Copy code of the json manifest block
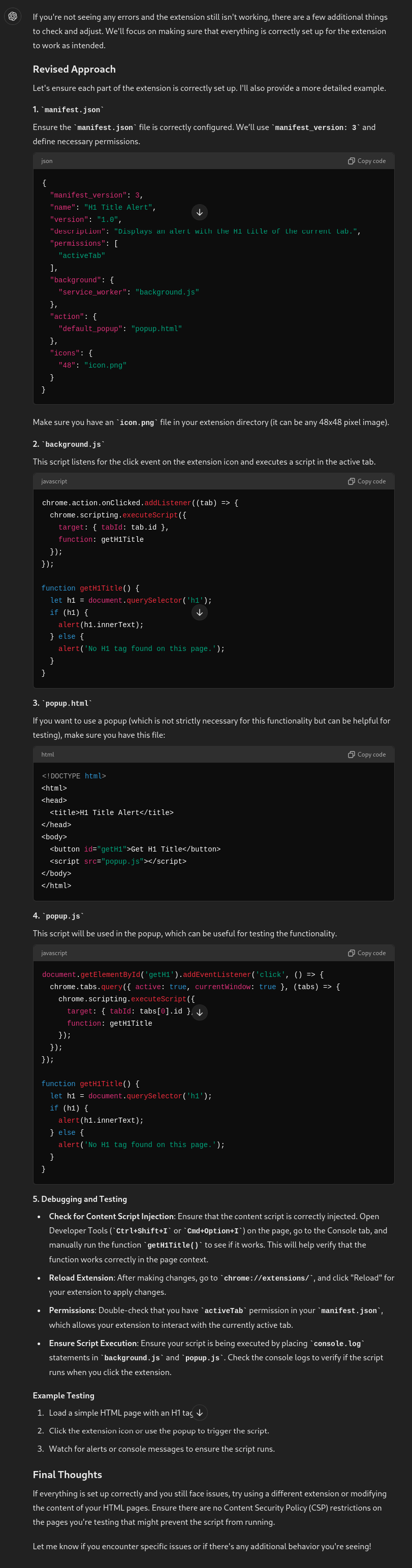The image size is (412, 1568). (367, 160)
